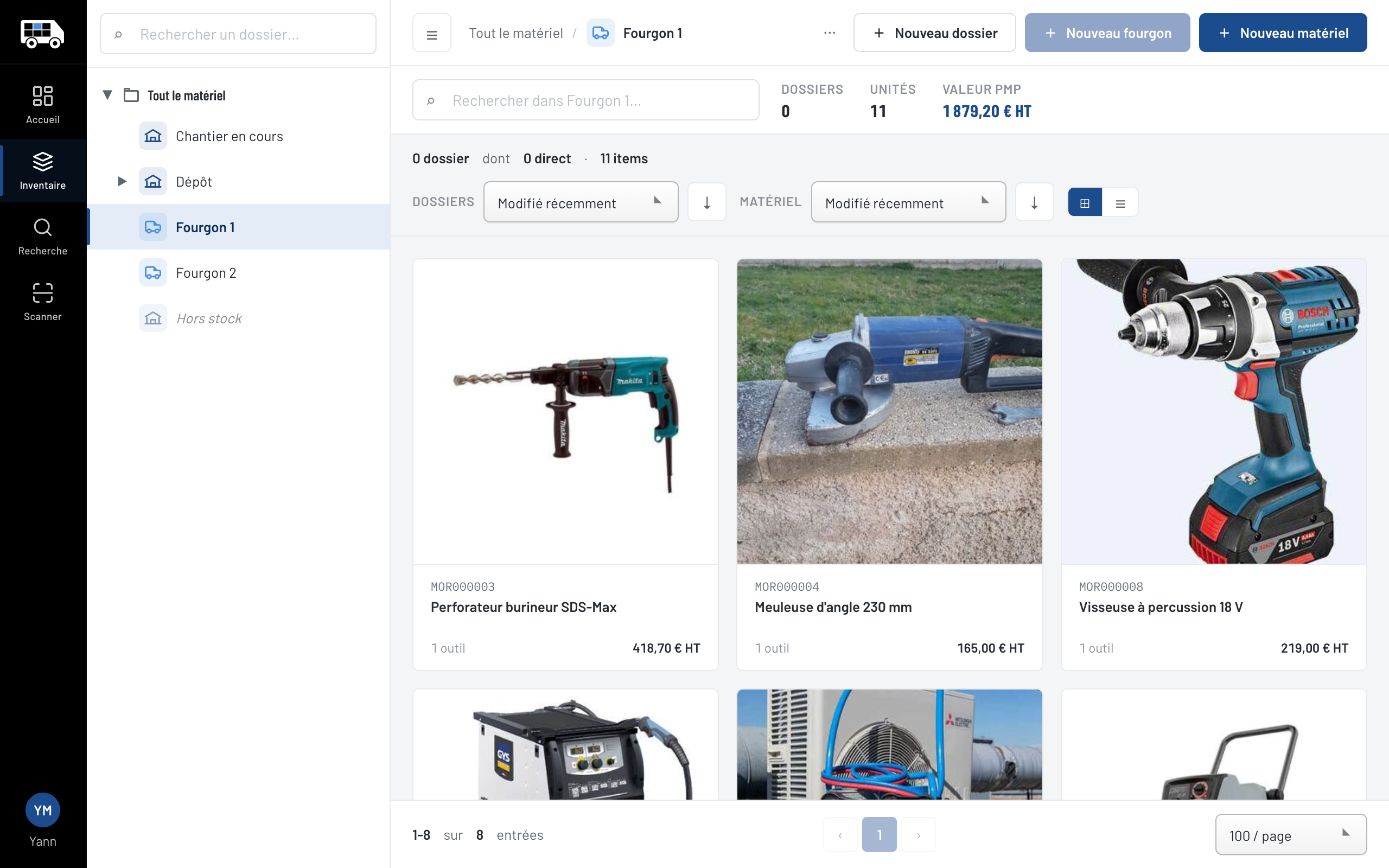Click the Nouveau dossier button

934,33
